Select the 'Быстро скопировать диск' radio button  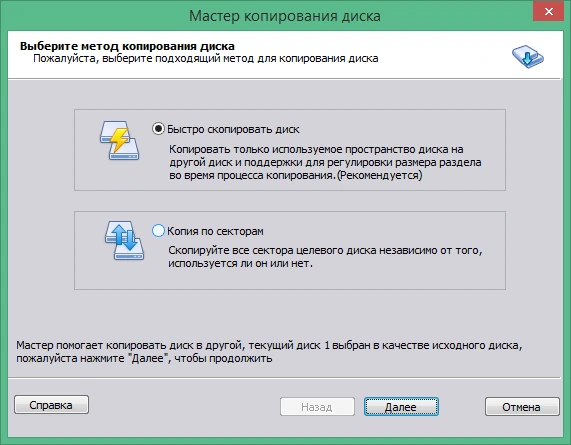pos(158,129)
